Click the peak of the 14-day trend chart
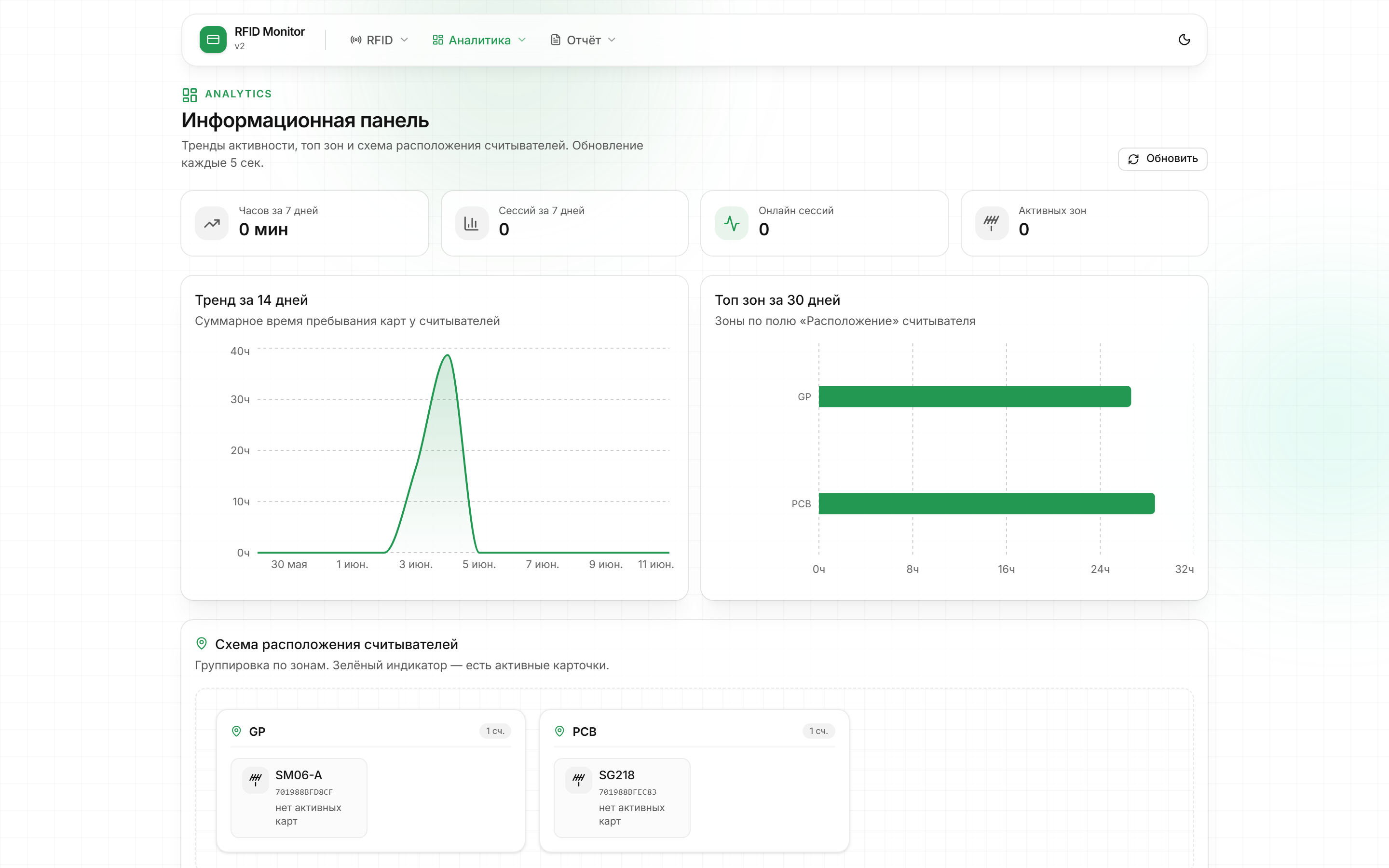 point(448,356)
